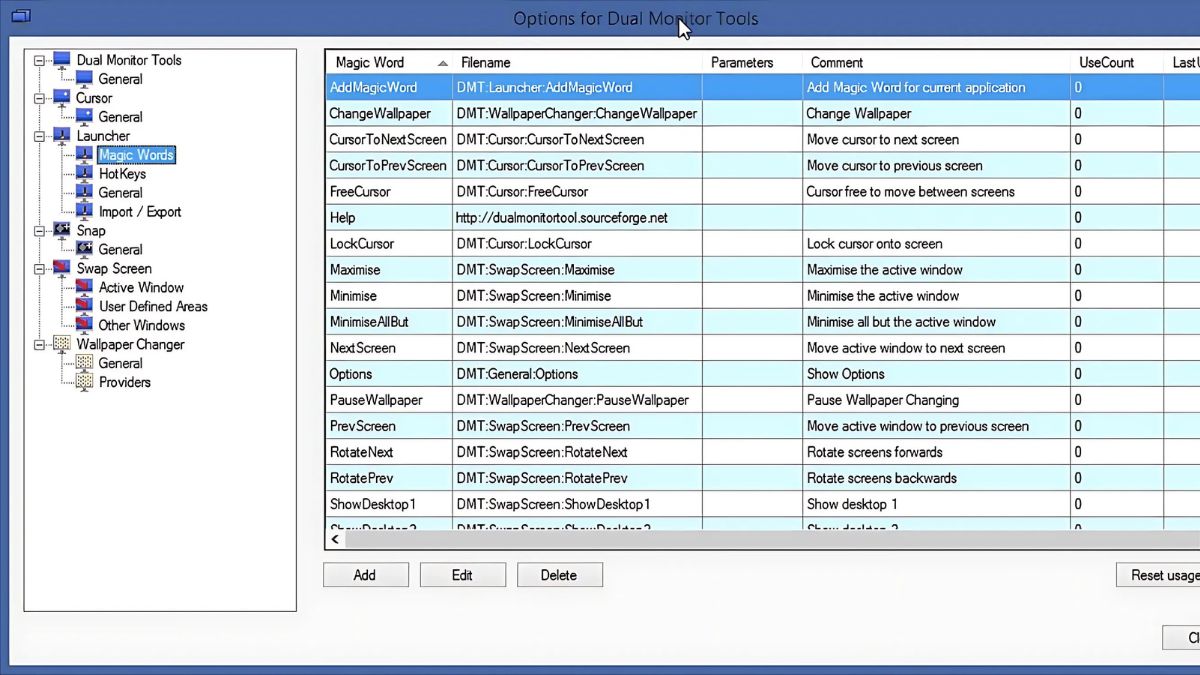Select the RotatePrev magic word cell
This screenshot has height=675, width=1200.
(389, 477)
